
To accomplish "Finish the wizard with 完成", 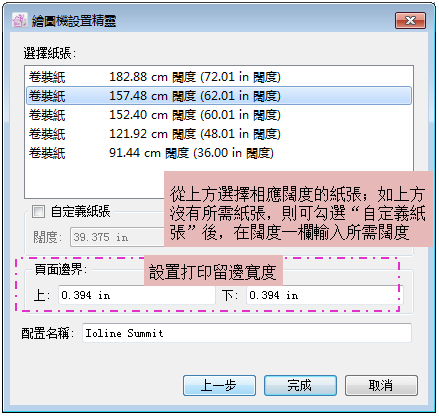I will click(300, 385).
